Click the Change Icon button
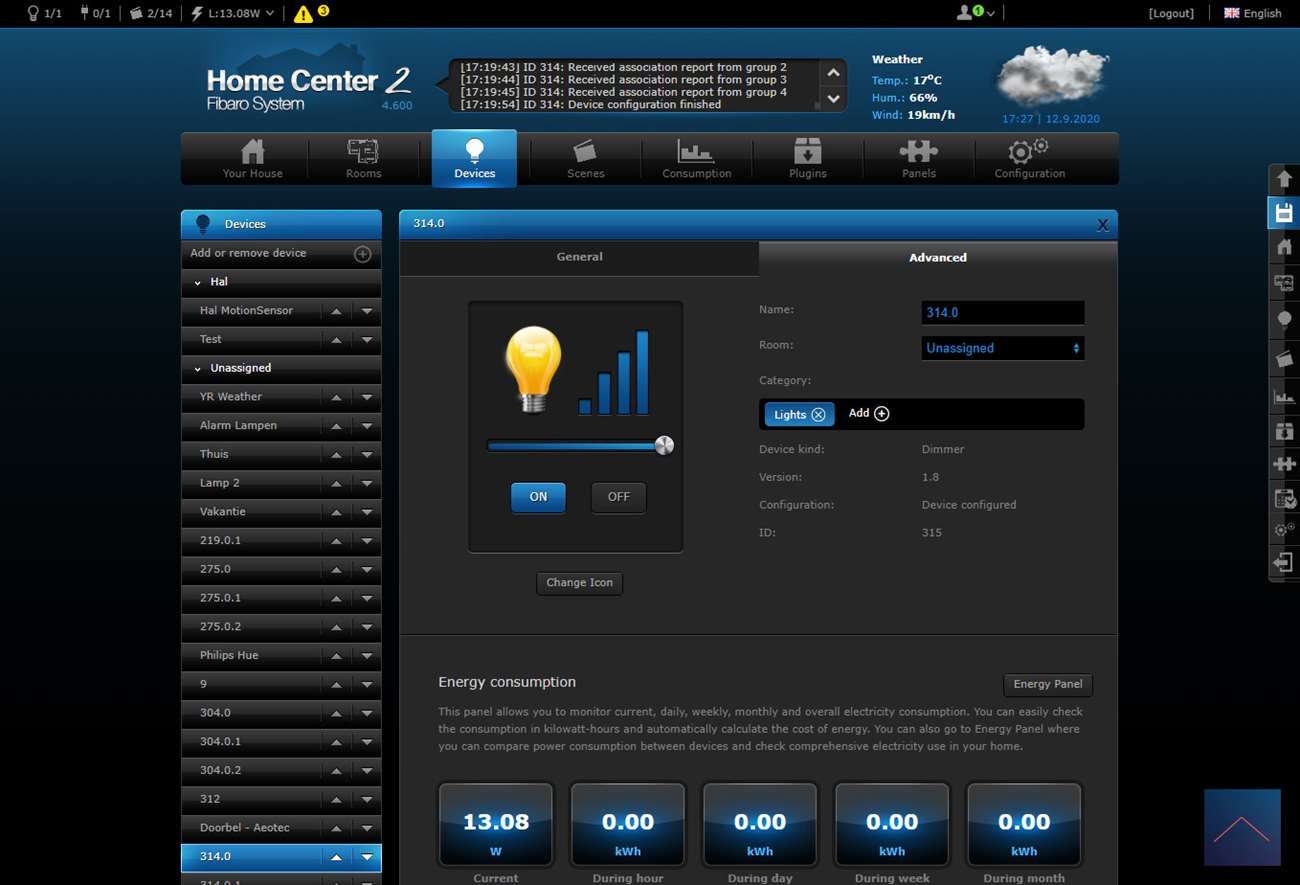The image size is (1300, 885). pyautogui.click(x=579, y=583)
